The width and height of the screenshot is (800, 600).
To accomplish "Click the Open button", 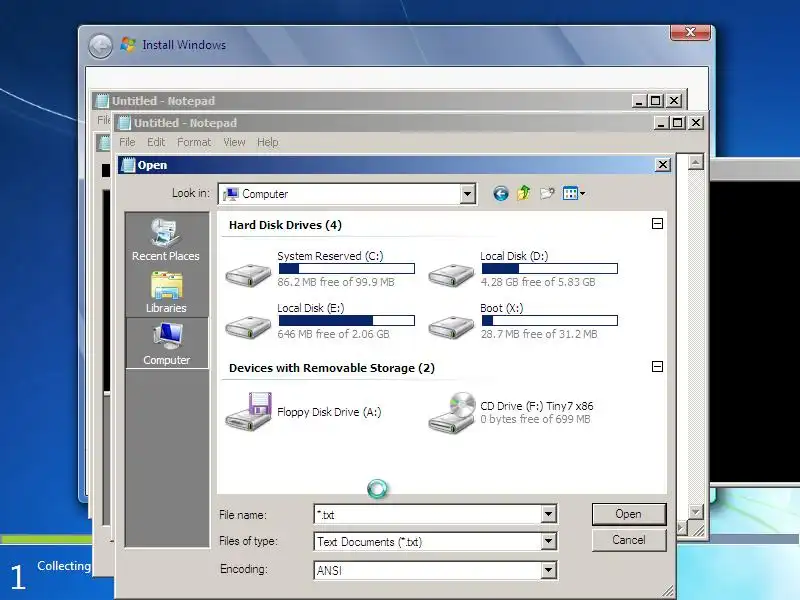I will pyautogui.click(x=629, y=514).
